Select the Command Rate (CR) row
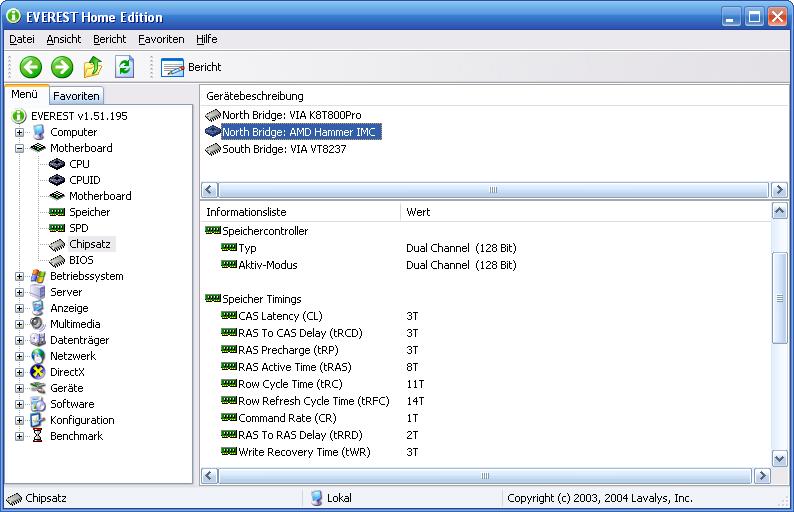This screenshot has height=512, width=794. 287,418
